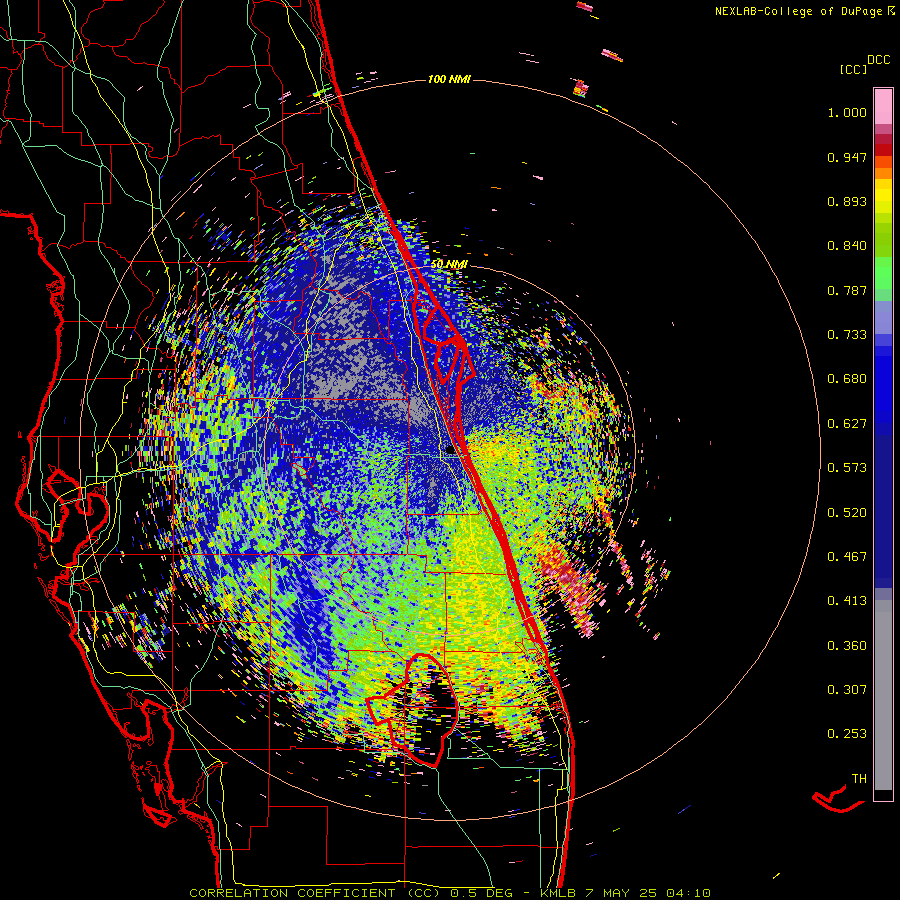
Task: Click the KMLB radar site black dot
Action: tap(450, 451)
